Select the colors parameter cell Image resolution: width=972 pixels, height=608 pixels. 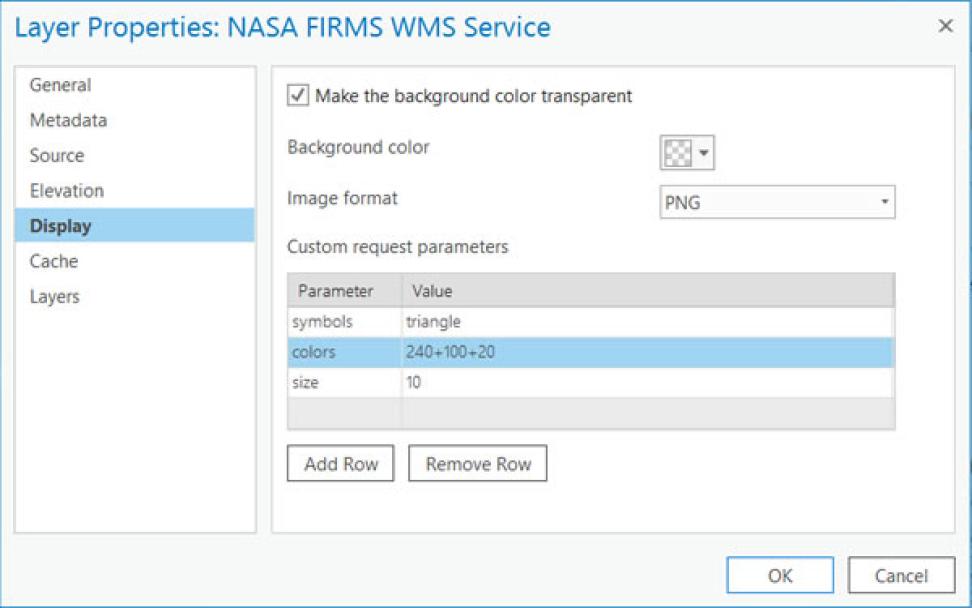pos(345,352)
